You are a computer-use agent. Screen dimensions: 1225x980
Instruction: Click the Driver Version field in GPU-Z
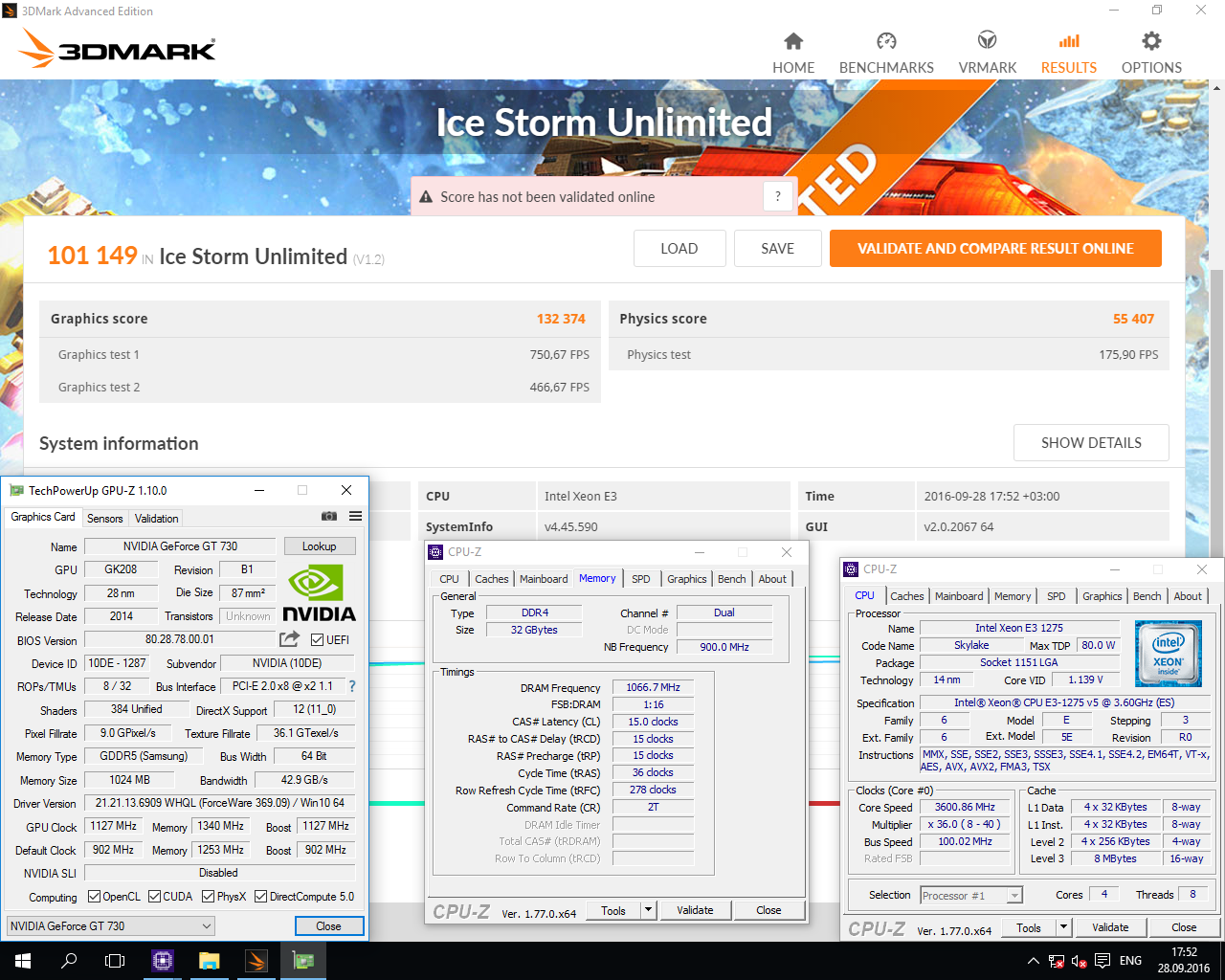click(x=219, y=803)
